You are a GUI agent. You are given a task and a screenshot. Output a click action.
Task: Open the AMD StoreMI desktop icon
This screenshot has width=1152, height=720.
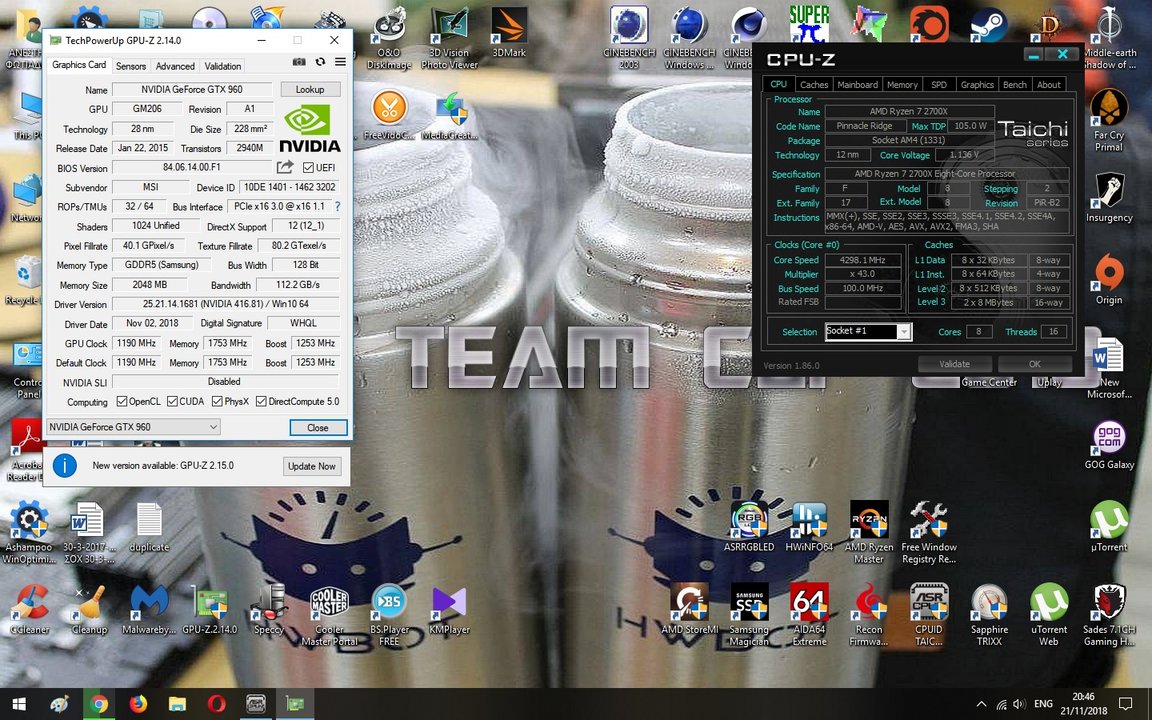coord(689,608)
